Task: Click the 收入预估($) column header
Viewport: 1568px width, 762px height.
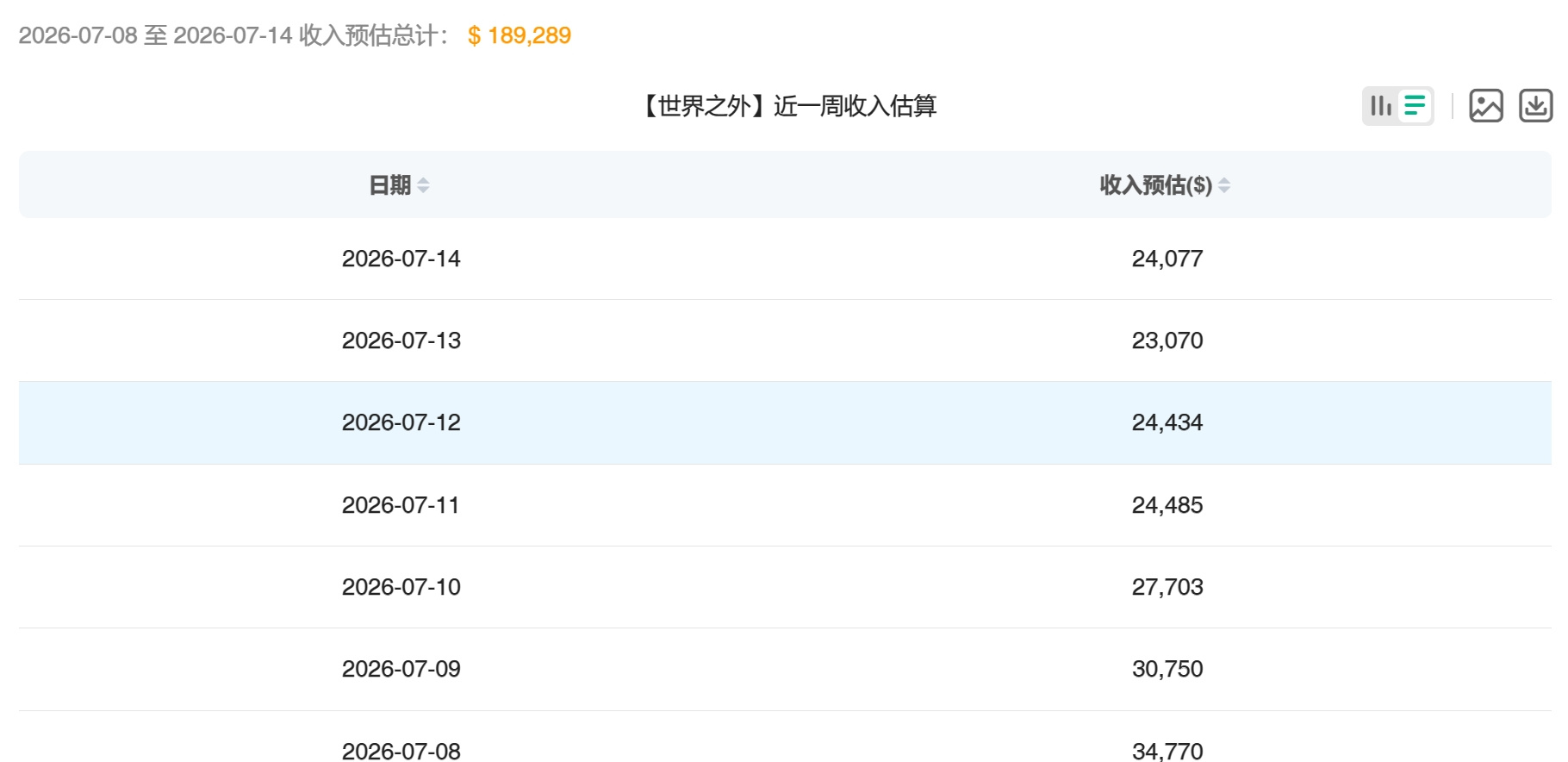Action: pyautogui.click(x=1155, y=185)
